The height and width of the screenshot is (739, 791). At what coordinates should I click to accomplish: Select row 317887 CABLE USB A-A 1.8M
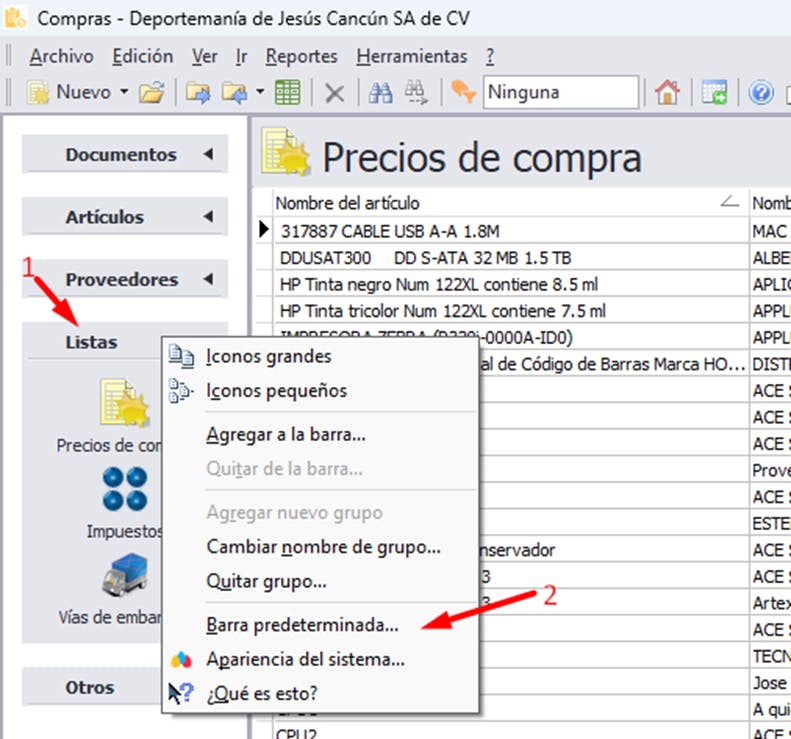pyautogui.click(x=510, y=231)
